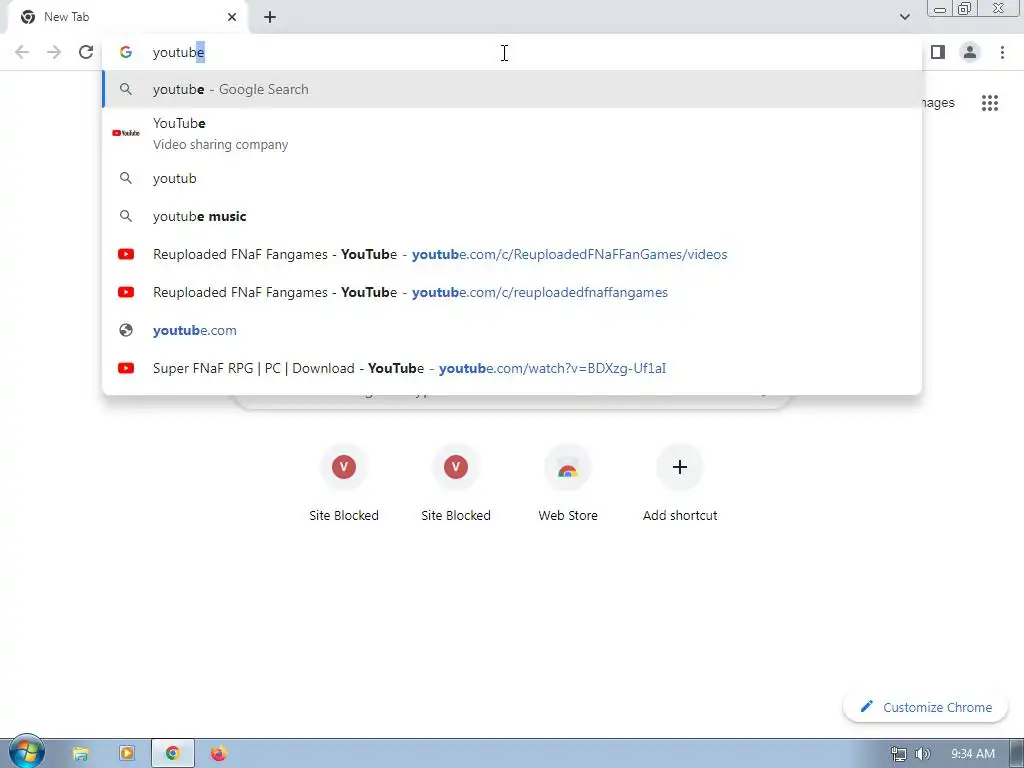Open the Windows Start menu orb

tap(26, 752)
